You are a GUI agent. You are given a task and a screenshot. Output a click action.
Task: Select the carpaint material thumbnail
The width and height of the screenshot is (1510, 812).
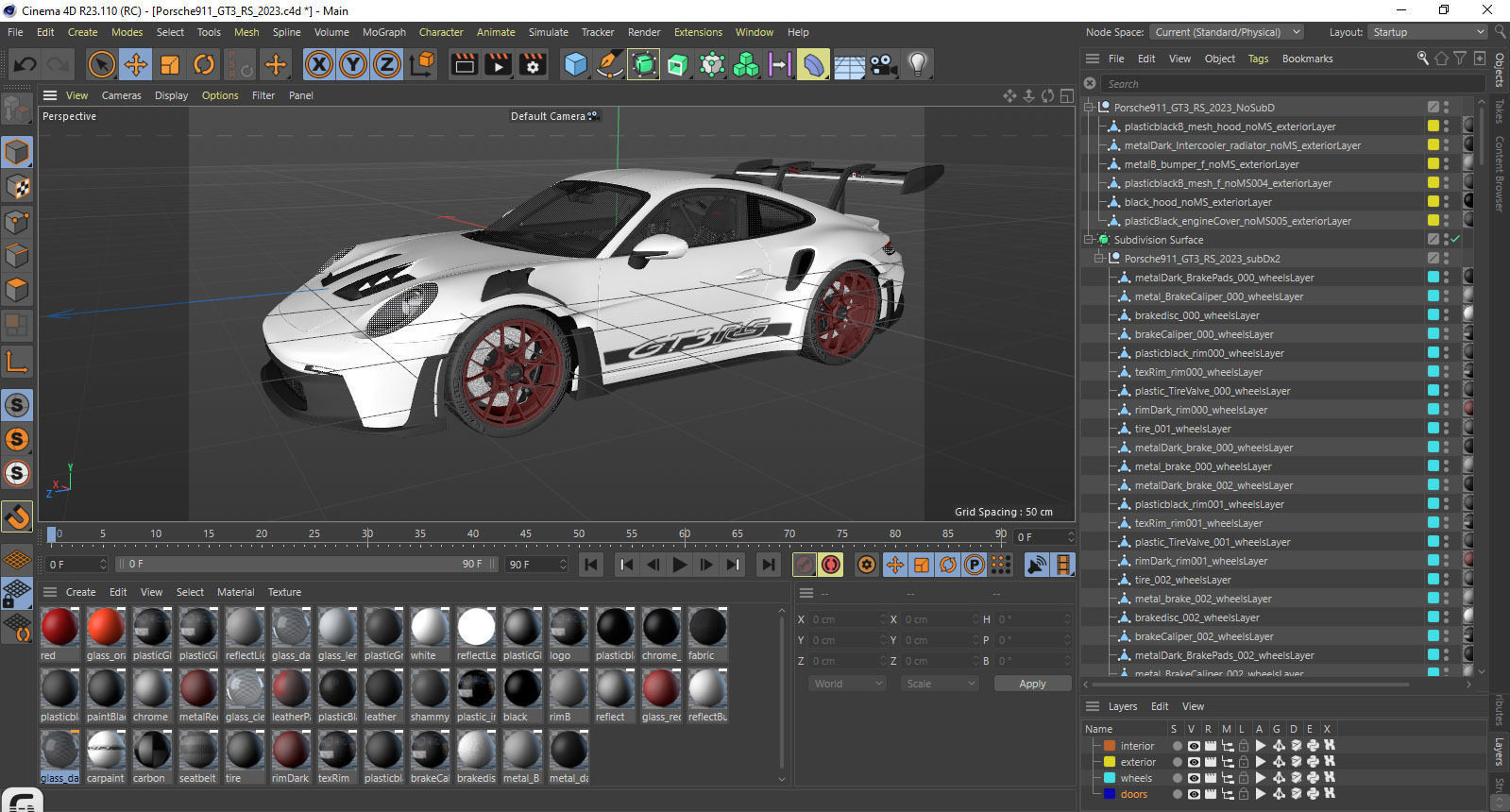[106, 750]
